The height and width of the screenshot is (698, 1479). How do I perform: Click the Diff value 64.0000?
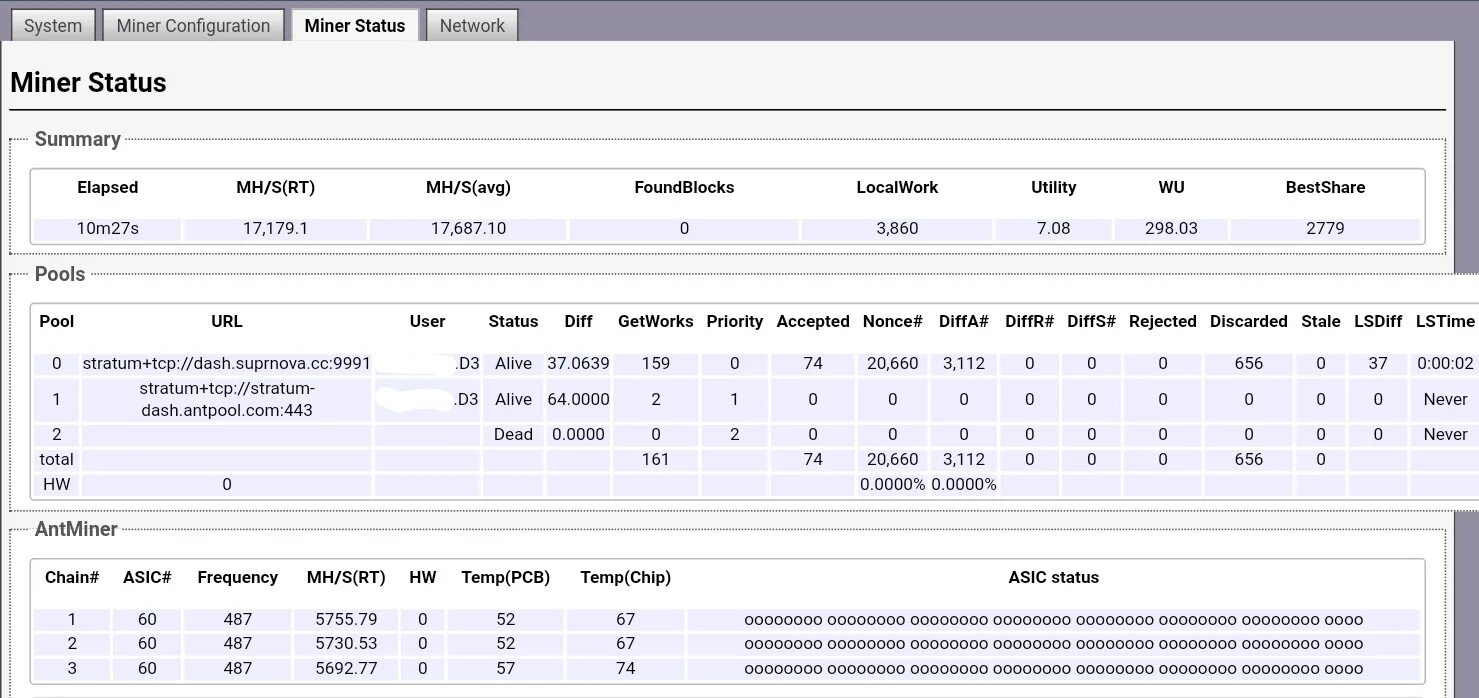pyautogui.click(x=578, y=399)
